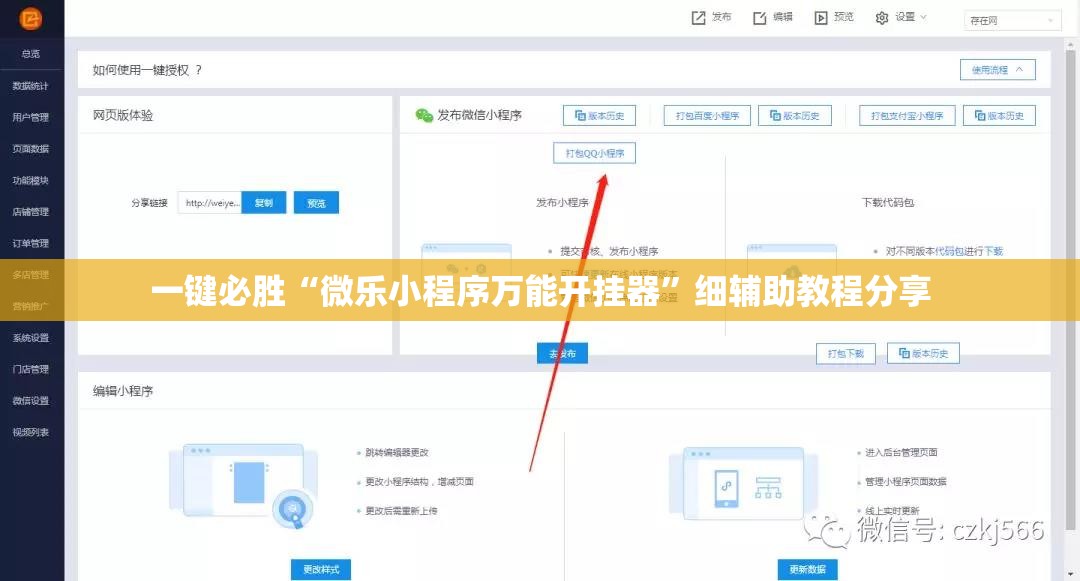
Task: Click the 对不同版本代码包进行下载 bullet text
Action: [x=944, y=251]
